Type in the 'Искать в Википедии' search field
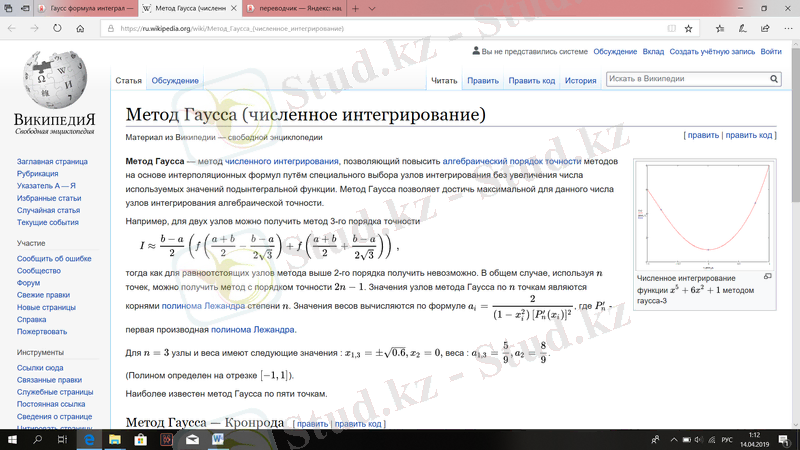 pos(686,79)
